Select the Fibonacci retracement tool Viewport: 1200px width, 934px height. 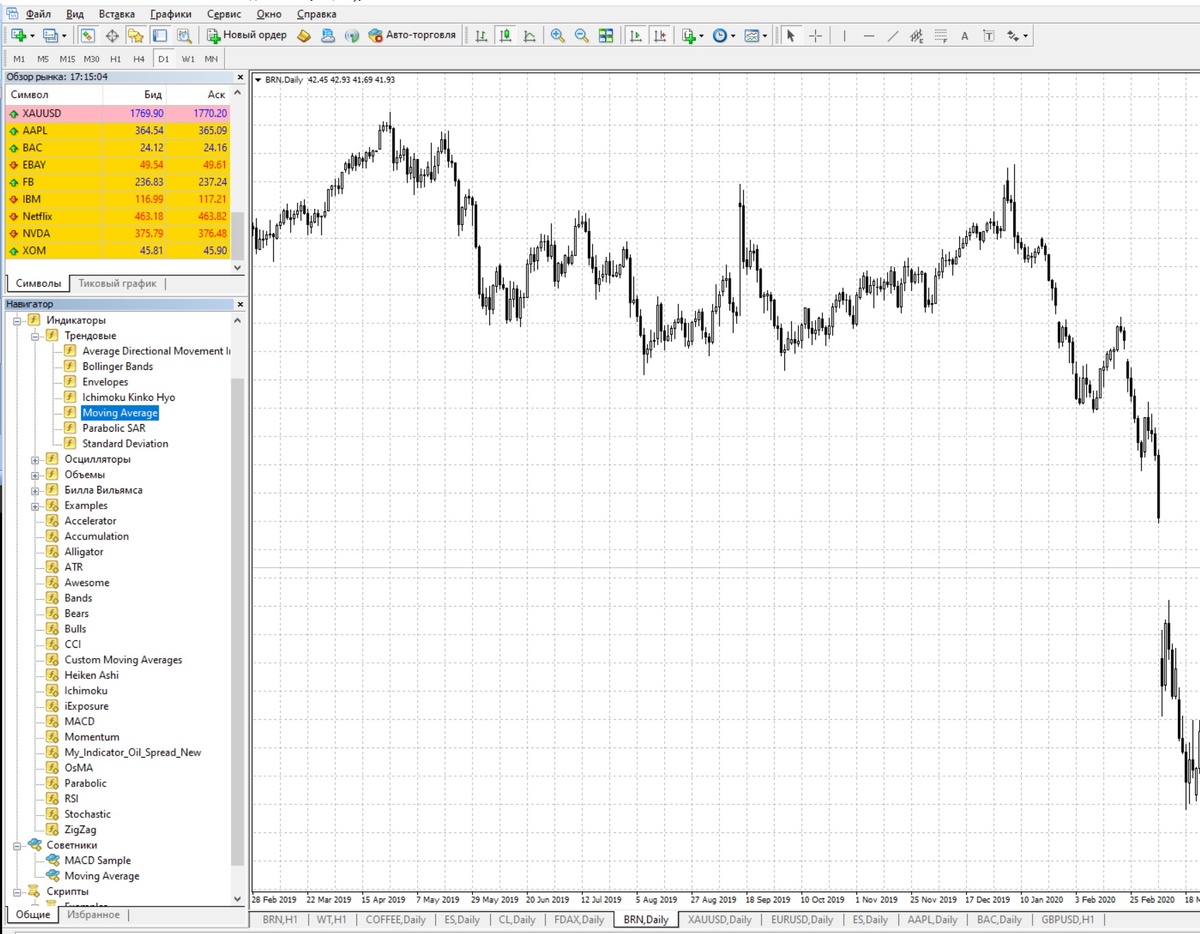(941, 36)
